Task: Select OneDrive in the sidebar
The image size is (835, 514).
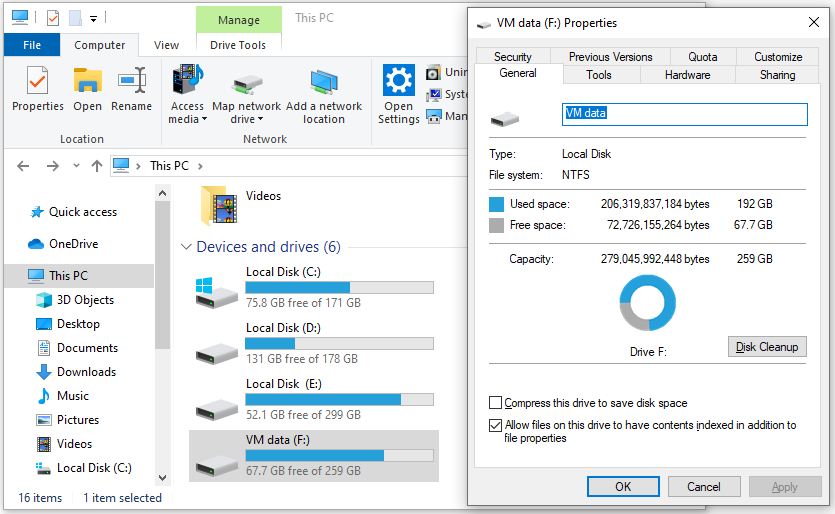Action: click(73, 244)
